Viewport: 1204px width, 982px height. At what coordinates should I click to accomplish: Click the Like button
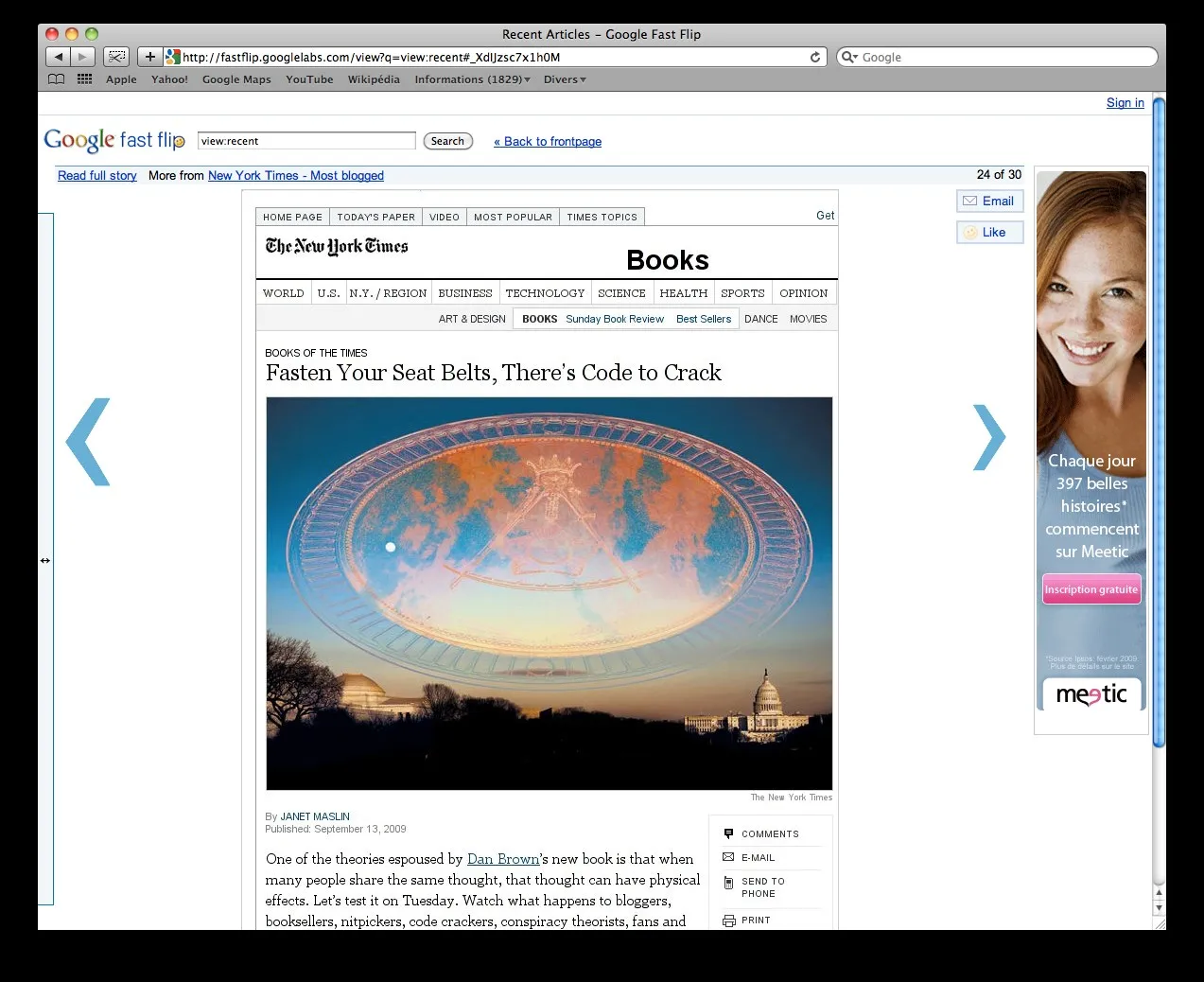[990, 233]
